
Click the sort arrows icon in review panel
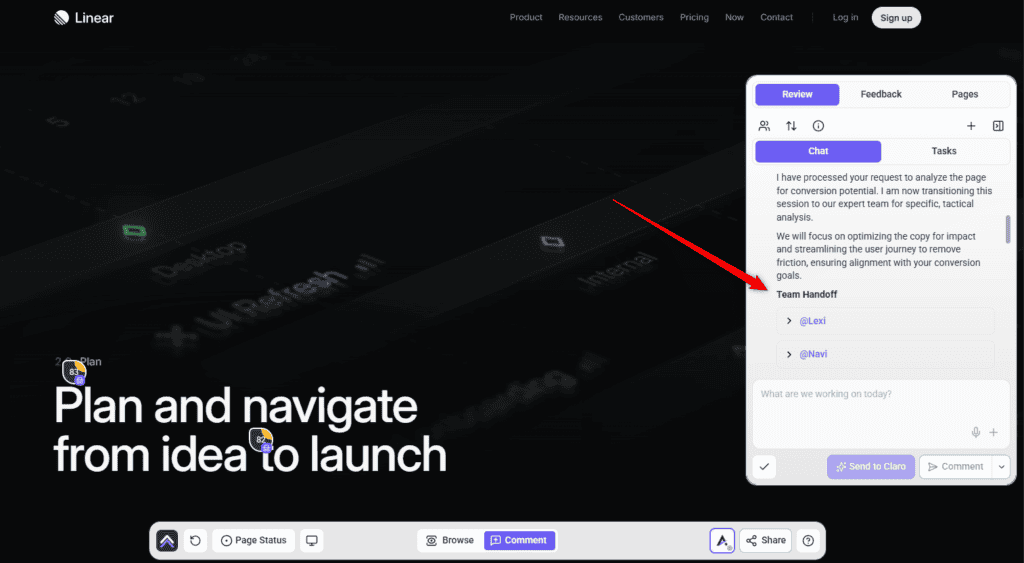(791, 126)
